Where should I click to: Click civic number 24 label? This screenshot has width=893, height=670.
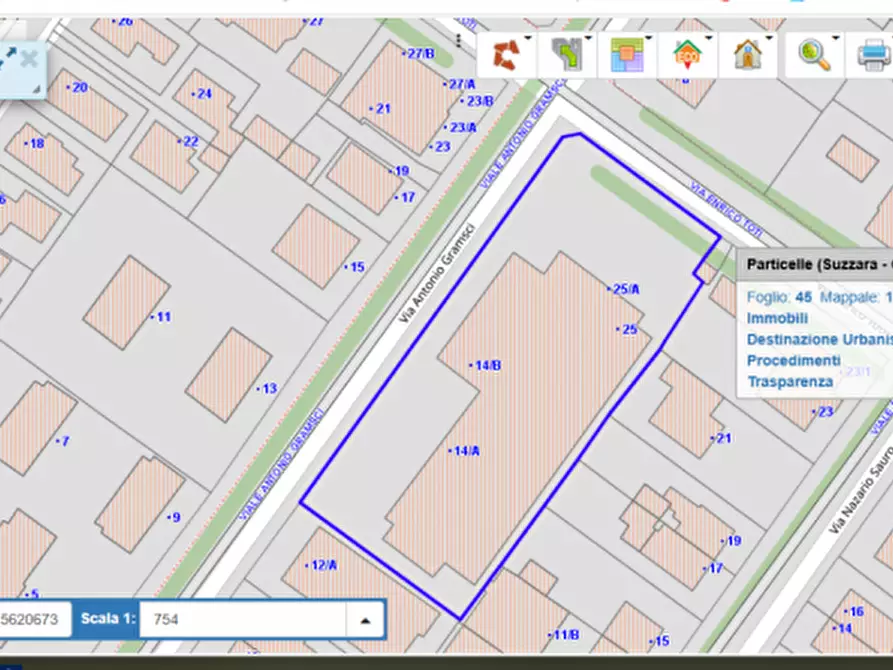pyautogui.click(x=202, y=93)
